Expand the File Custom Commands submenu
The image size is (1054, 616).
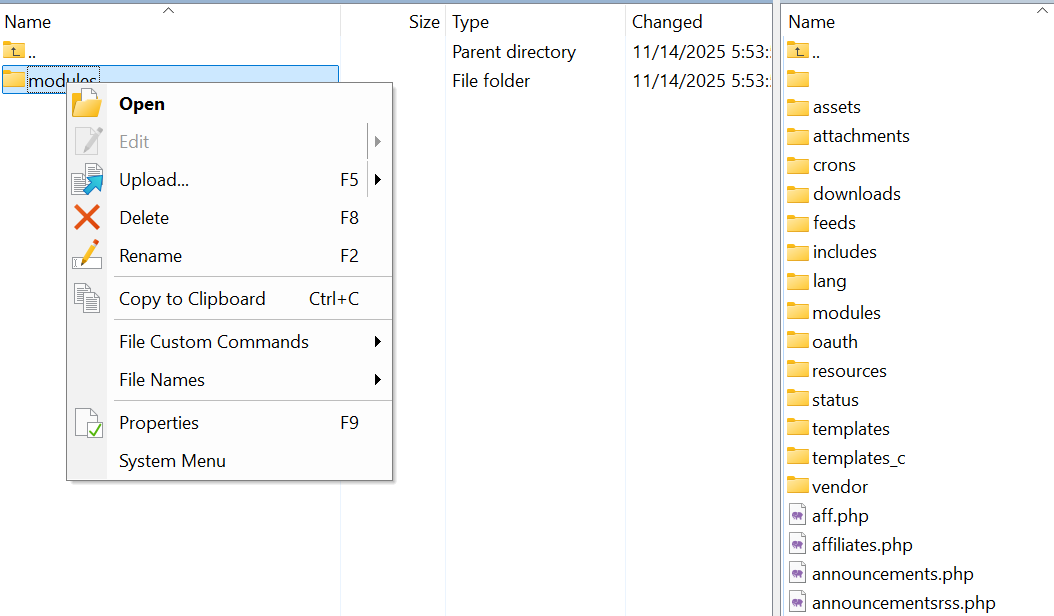tap(378, 342)
